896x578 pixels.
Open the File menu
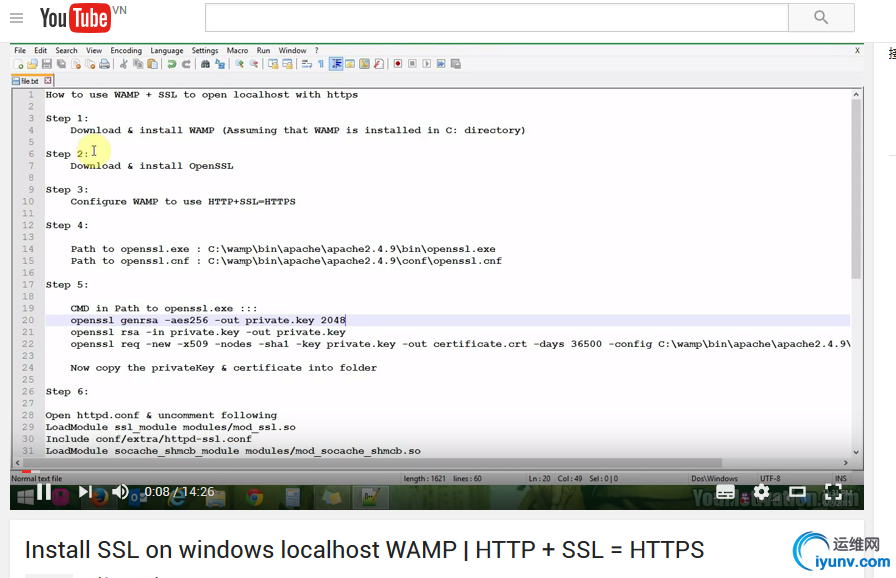[x=20, y=50]
